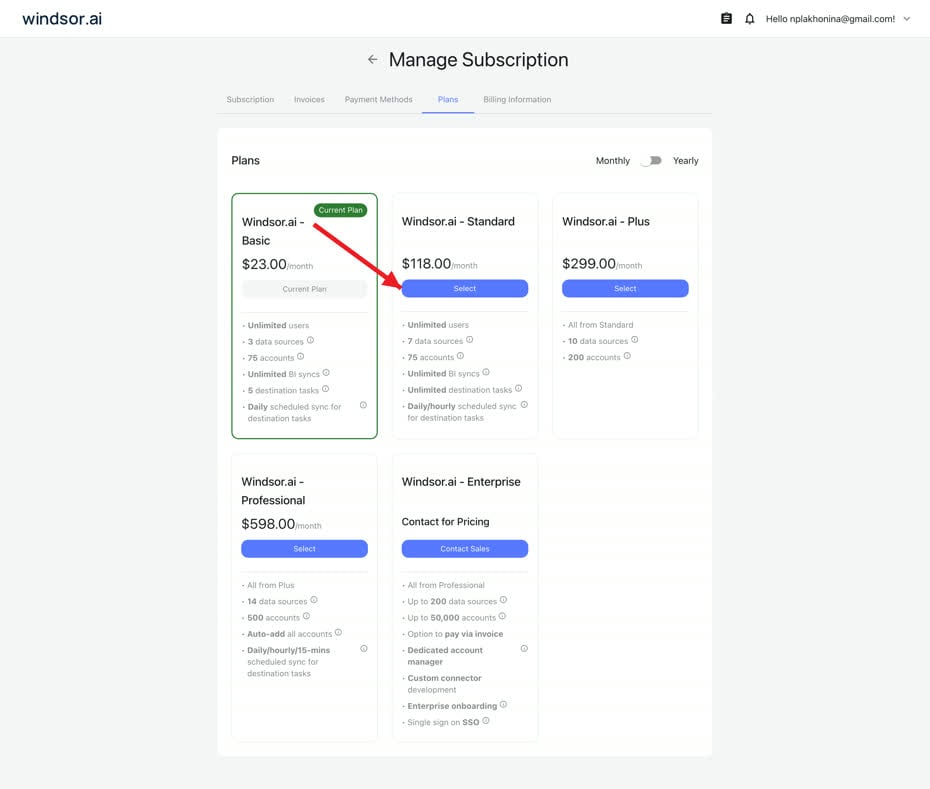Open info icon for Standard 75 accounts

460,356
